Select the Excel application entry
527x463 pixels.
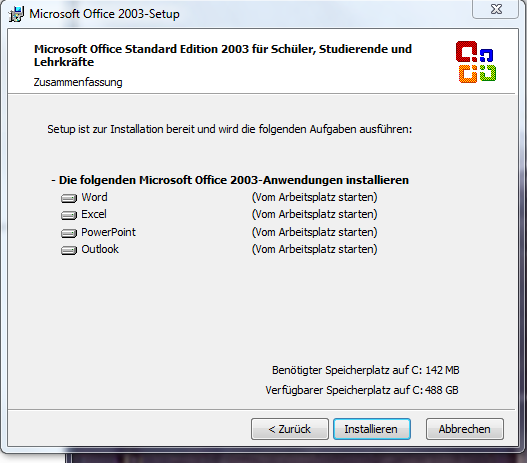coord(94,214)
